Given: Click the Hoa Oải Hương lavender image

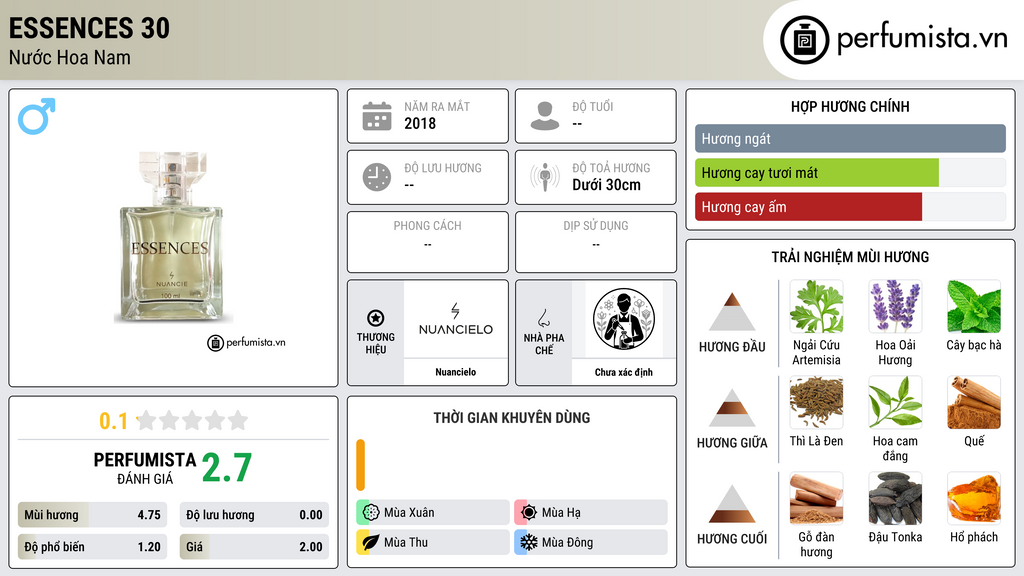Looking at the screenshot, I should tap(895, 307).
